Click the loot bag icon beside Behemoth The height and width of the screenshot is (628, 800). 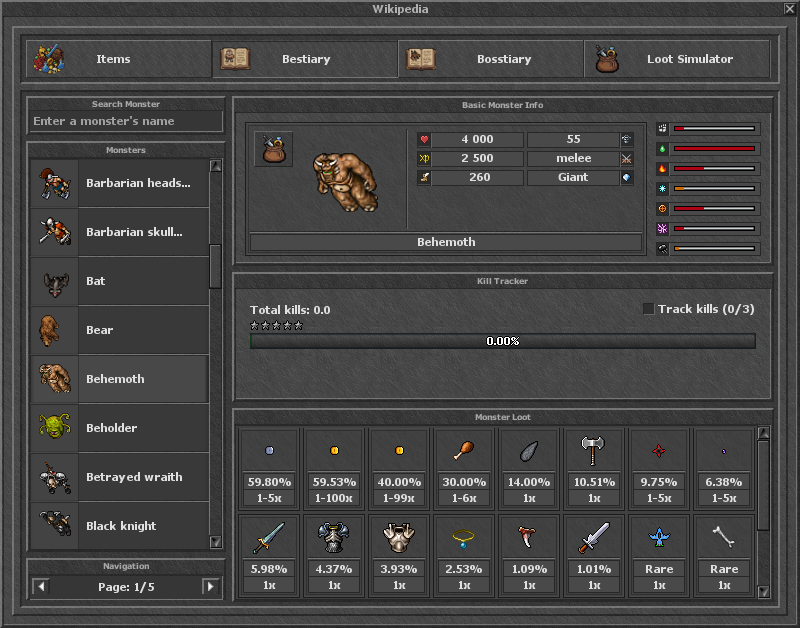point(273,149)
